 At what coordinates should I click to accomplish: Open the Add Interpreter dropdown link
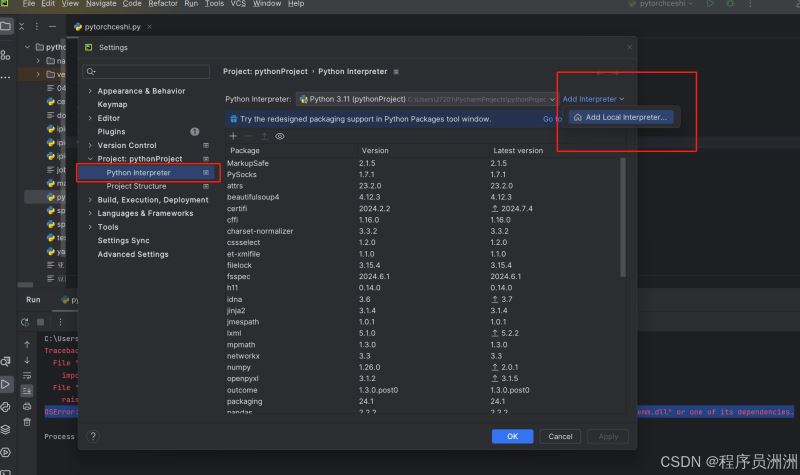(x=593, y=99)
